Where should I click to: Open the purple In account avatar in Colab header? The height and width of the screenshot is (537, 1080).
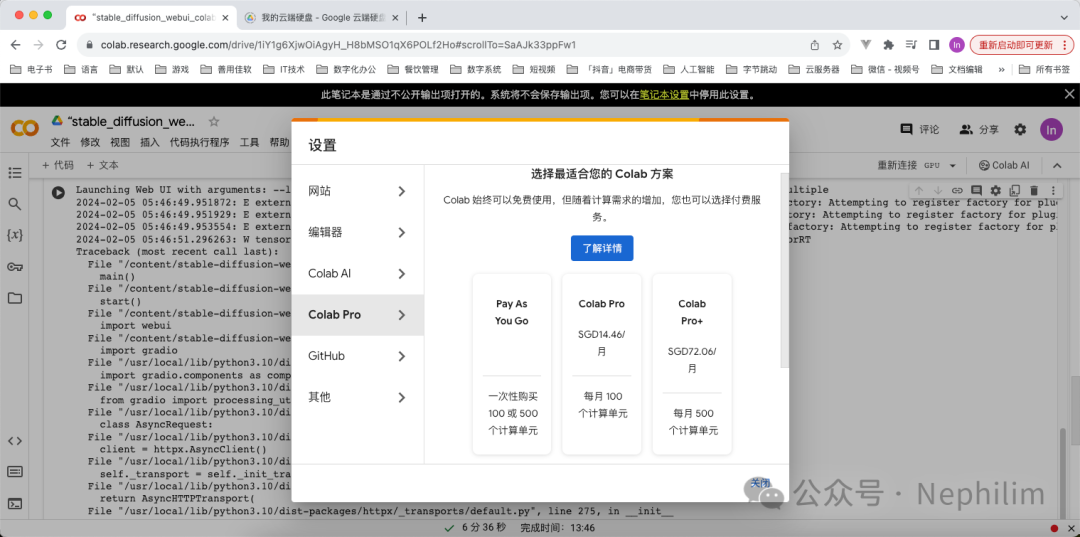(x=1051, y=129)
